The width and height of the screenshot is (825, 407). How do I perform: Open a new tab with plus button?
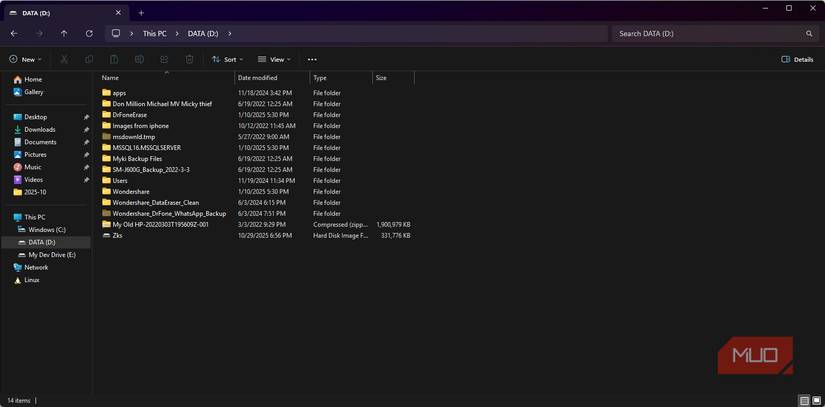pos(141,13)
